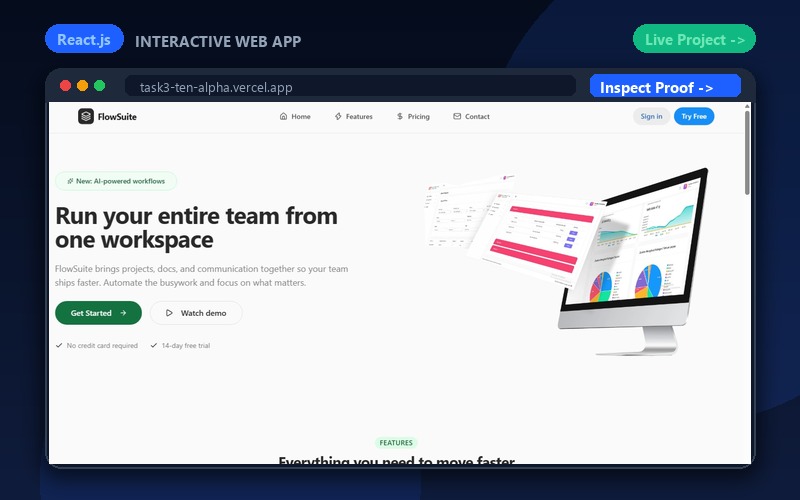This screenshot has height=500, width=800.
Task: Click the checkmark next to 14-day free trial
Action: pos(154,345)
